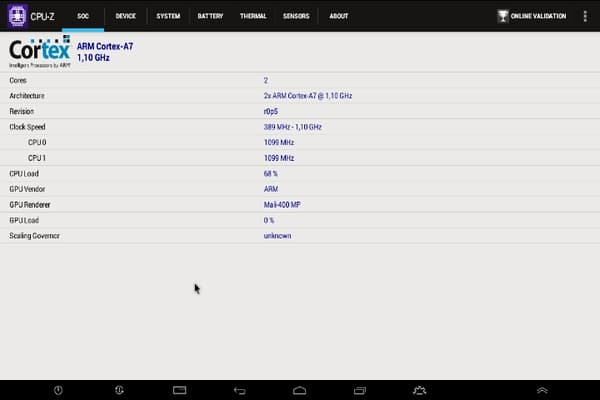Click the CPU Load value 68 %
This screenshot has width=600, height=400.
tap(271, 173)
